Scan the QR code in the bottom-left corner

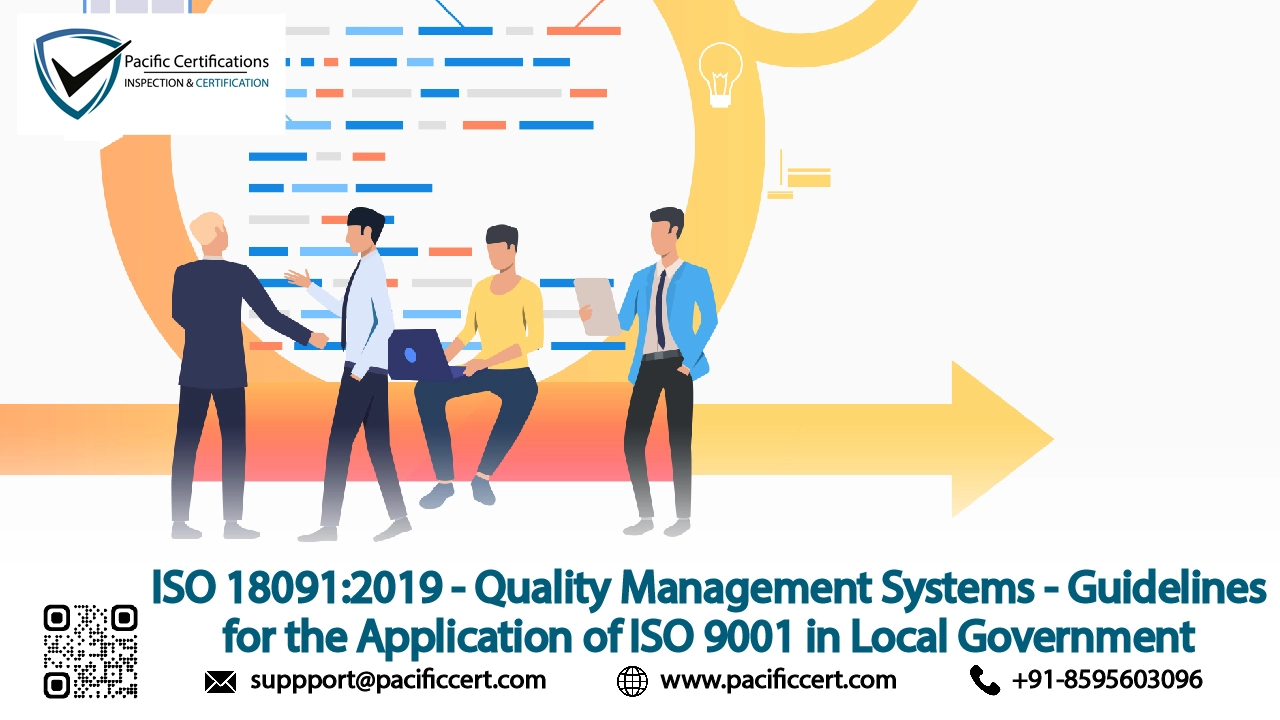(90, 650)
